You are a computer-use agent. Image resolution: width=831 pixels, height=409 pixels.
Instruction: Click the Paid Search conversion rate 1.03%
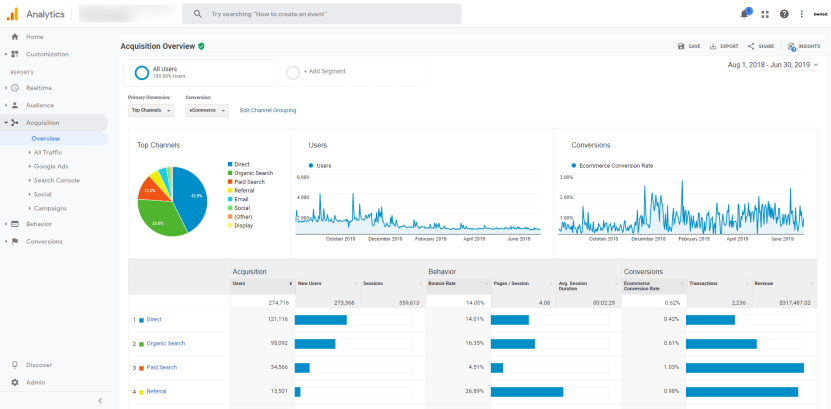click(671, 368)
